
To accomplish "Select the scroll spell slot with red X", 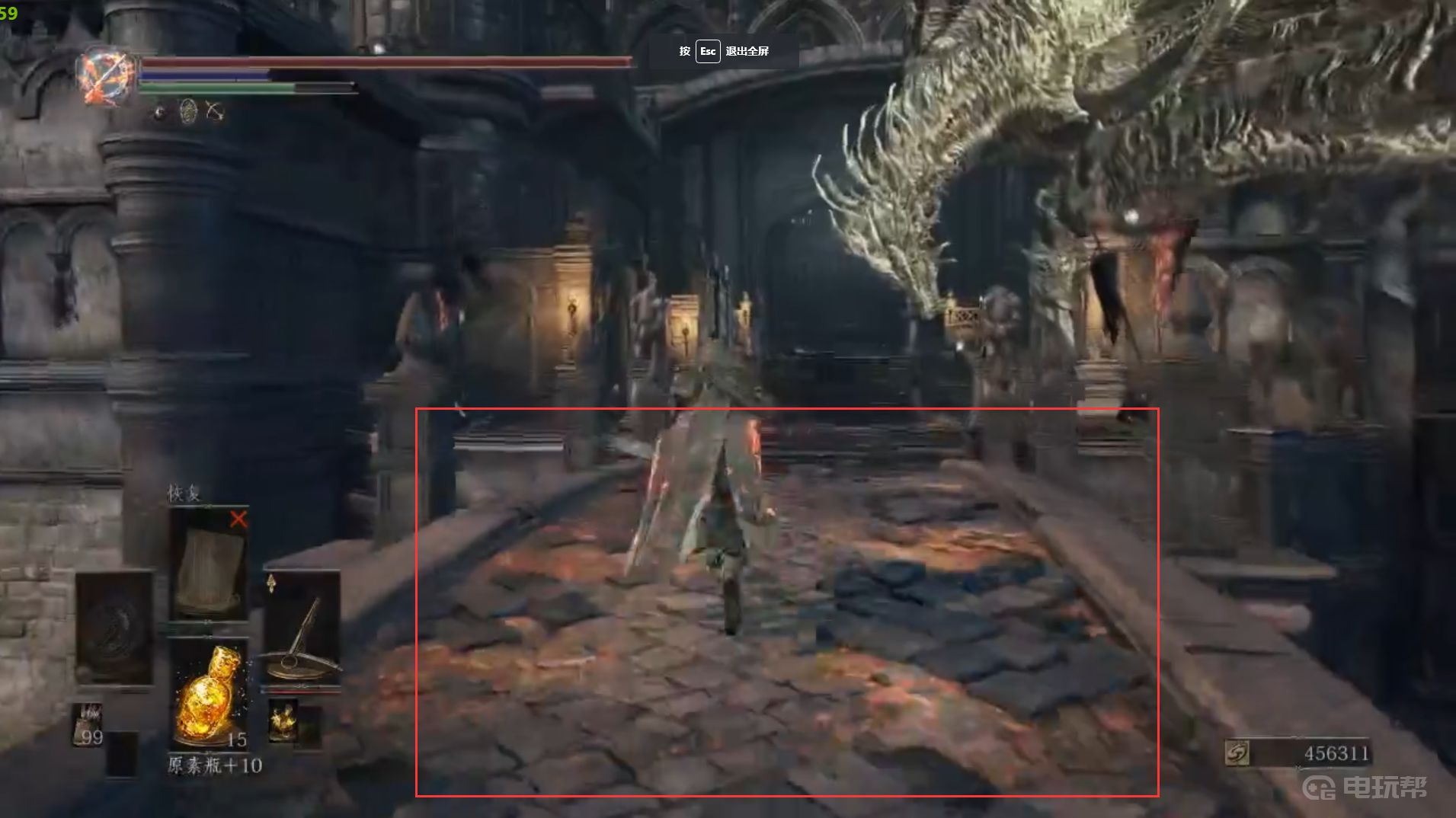I will tap(208, 564).
